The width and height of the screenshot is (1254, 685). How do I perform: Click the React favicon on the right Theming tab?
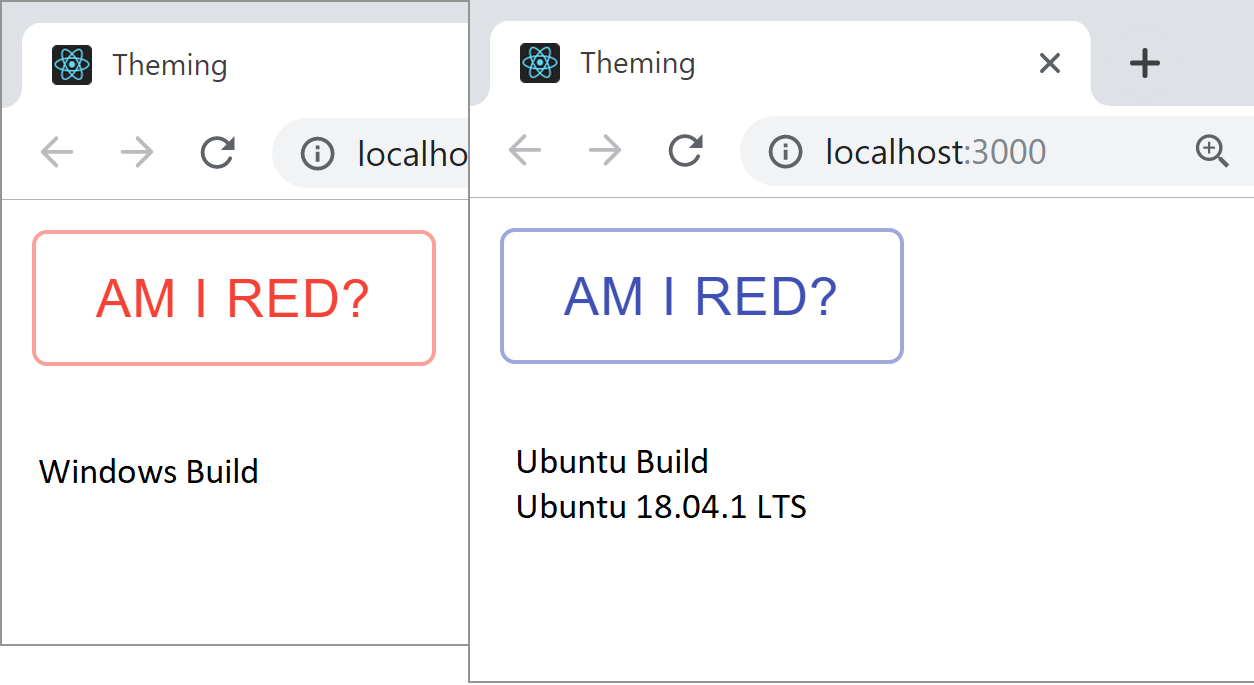point(539,63)
